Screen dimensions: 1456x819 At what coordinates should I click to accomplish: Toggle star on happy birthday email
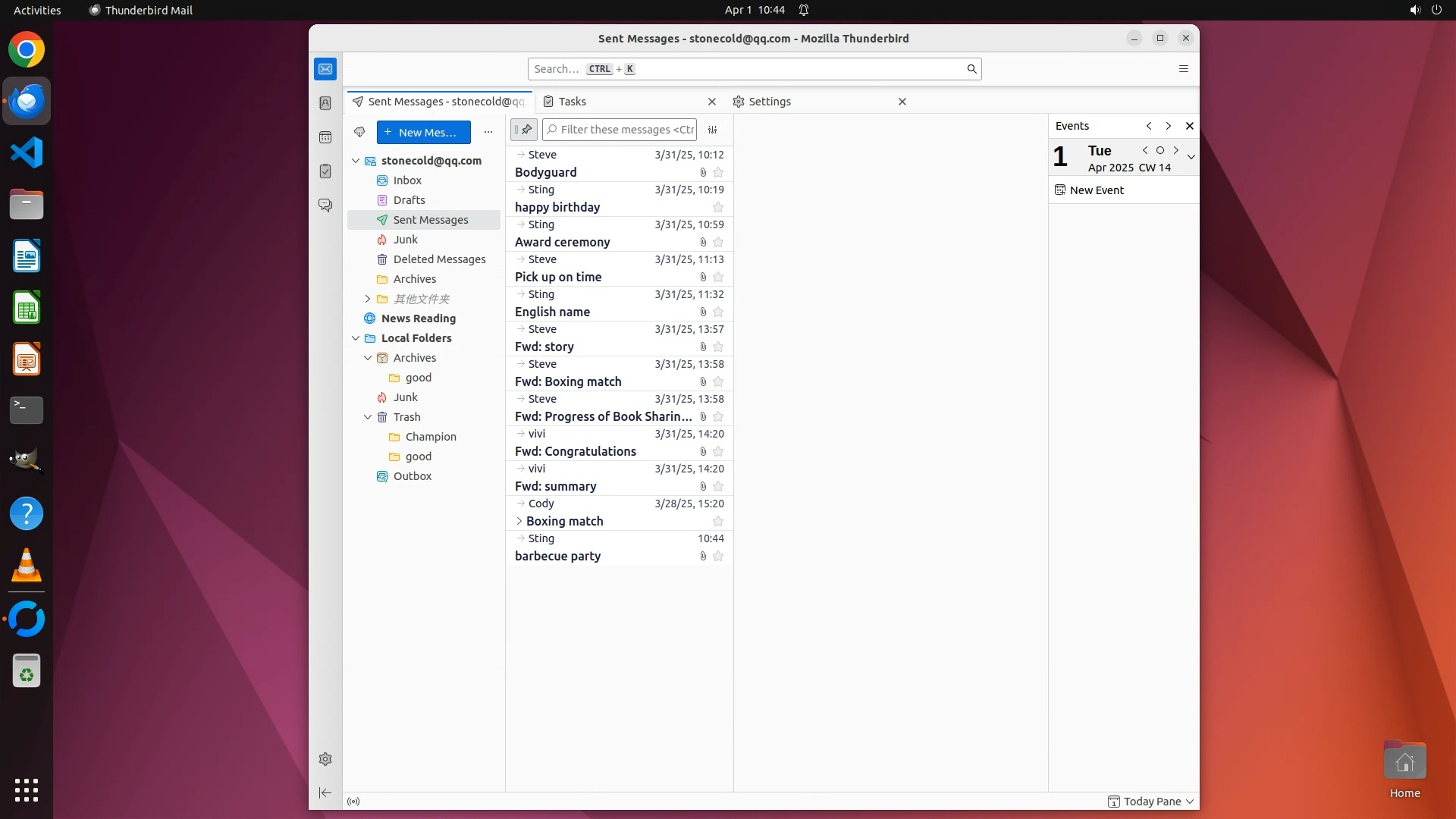tap(718, 208)
